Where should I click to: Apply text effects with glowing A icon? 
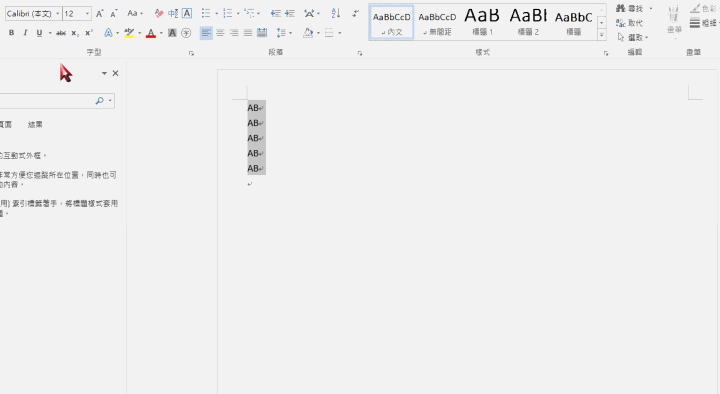[x=108, y=33]
